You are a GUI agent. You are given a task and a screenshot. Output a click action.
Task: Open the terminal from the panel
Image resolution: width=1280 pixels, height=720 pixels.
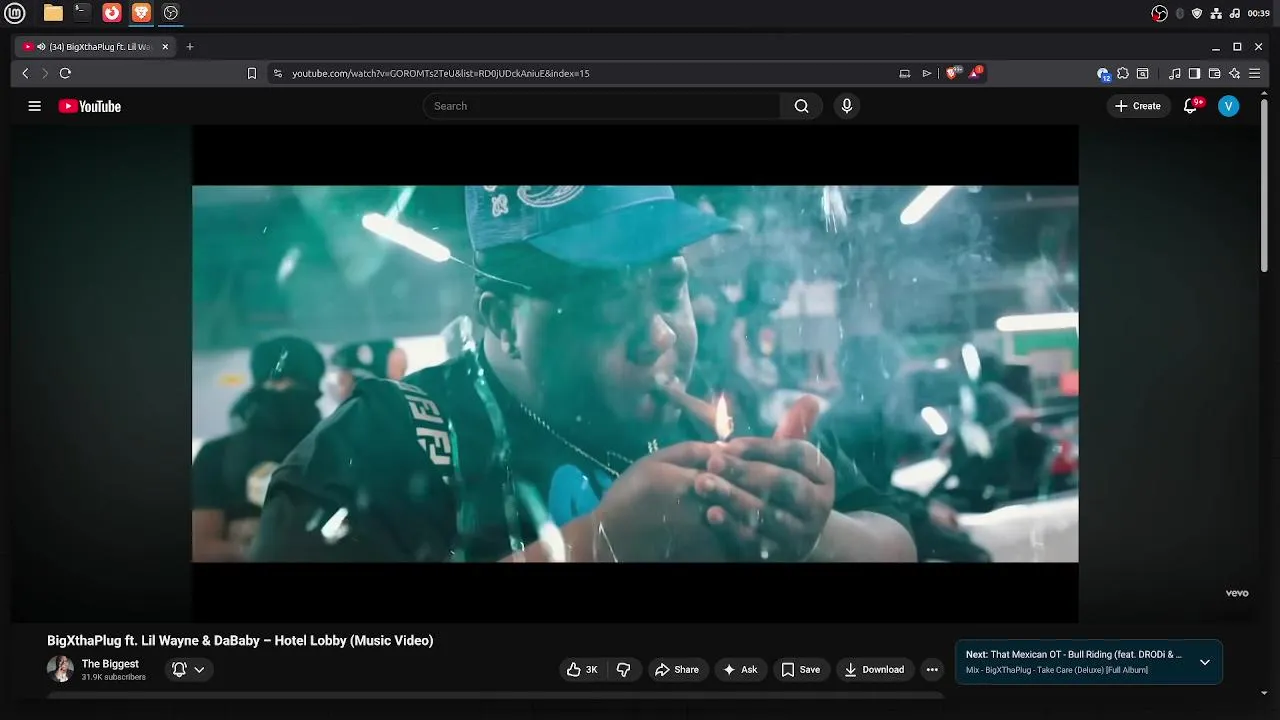coord(82,13)
